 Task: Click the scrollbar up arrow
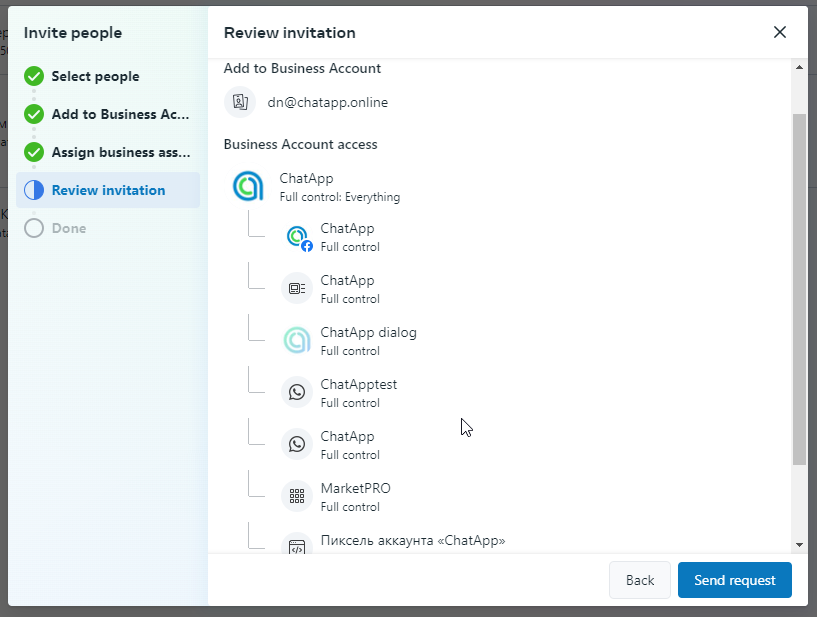[x=799, y=68]
